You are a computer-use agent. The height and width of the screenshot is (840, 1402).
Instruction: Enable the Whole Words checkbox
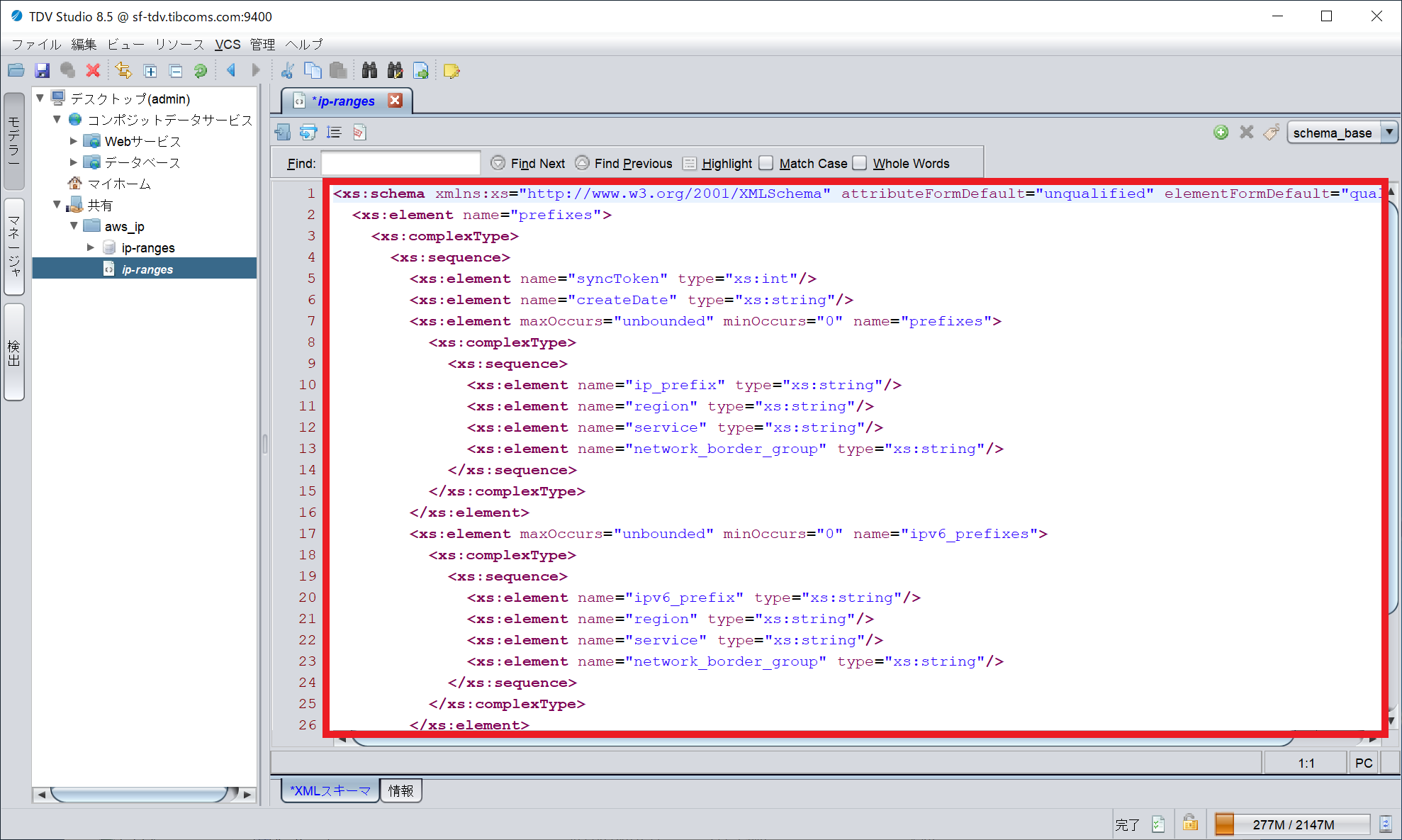pos(859,163)
